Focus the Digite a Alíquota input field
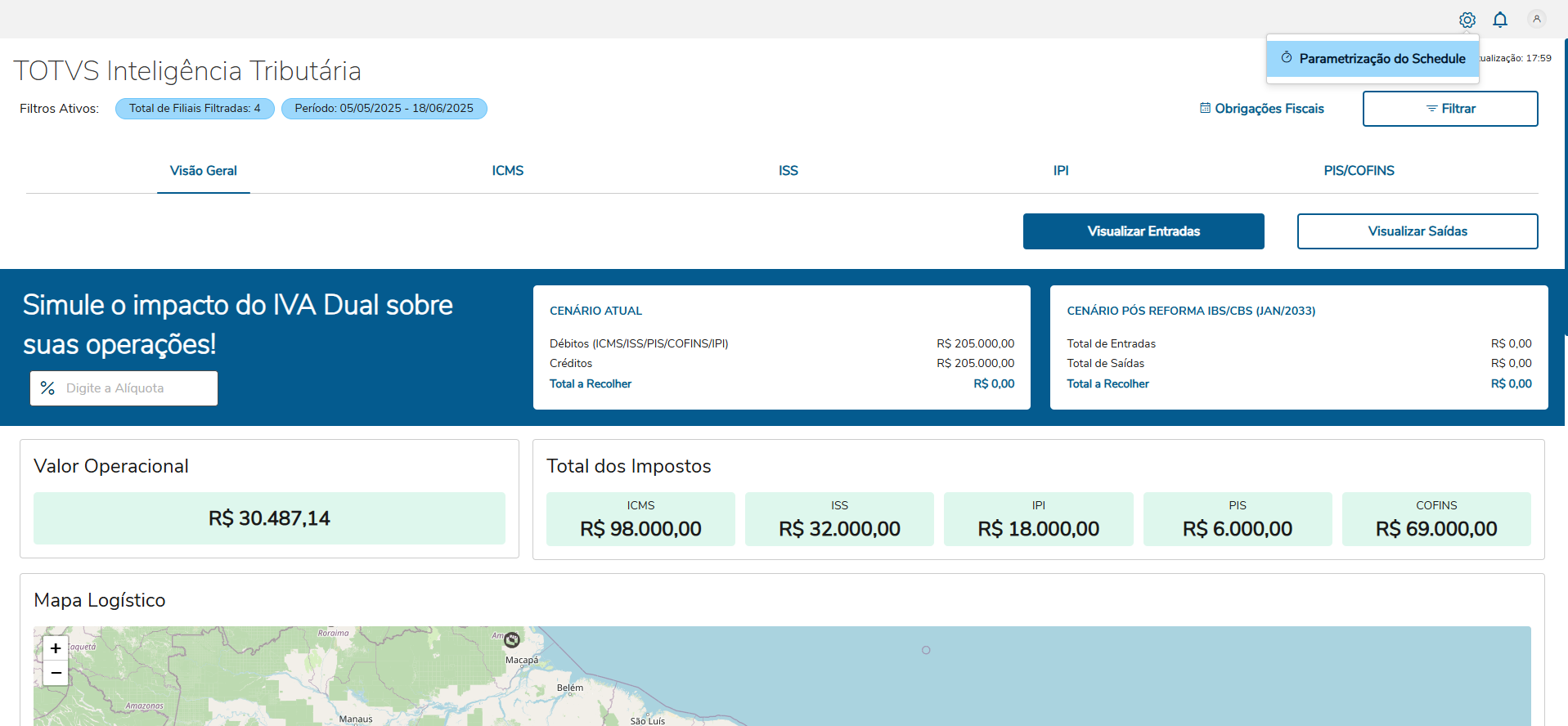1568x726 pixels. [x=124, y=388]
